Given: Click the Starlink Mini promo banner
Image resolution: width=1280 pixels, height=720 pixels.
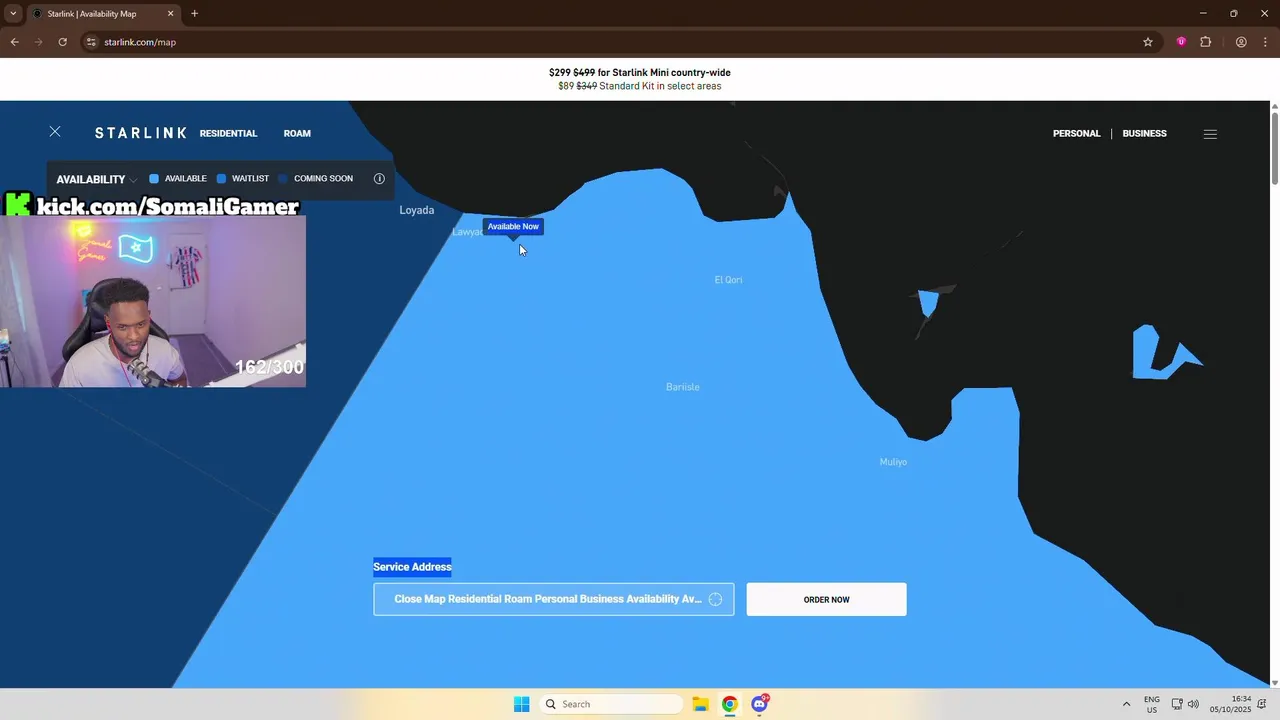Looking at the screenshot, I should (640, 72).
